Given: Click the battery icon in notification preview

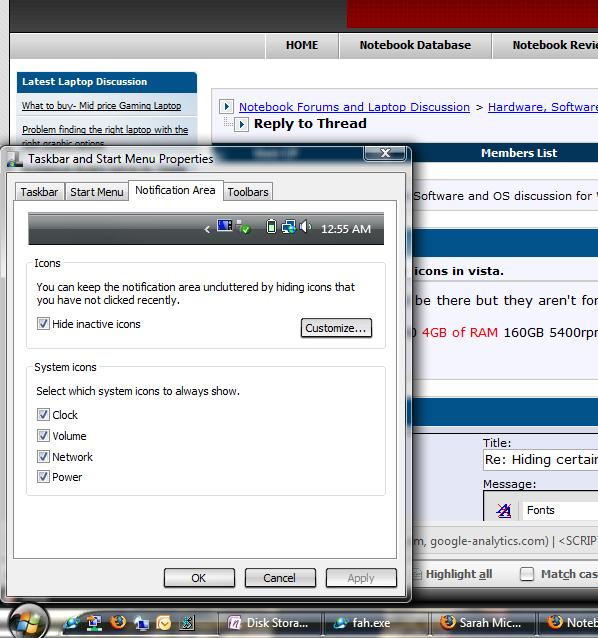Looking at the screenshot, I should 271,226.
